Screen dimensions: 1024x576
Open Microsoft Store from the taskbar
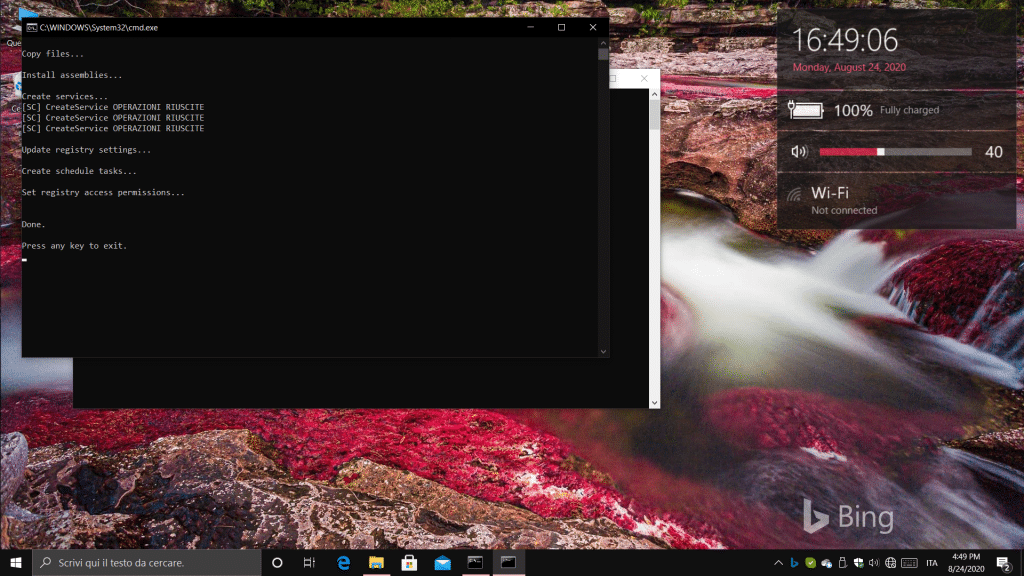tap(409, 563)
